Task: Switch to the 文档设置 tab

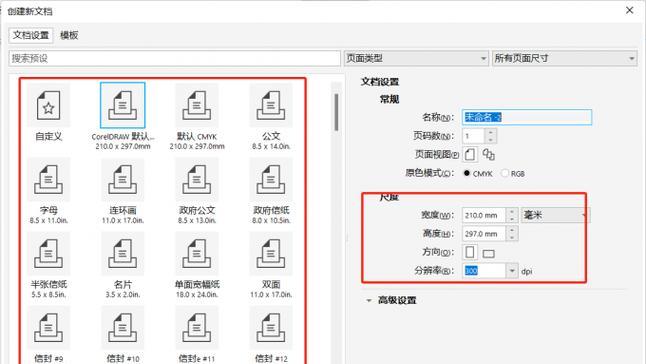Action: click(31, 35)
